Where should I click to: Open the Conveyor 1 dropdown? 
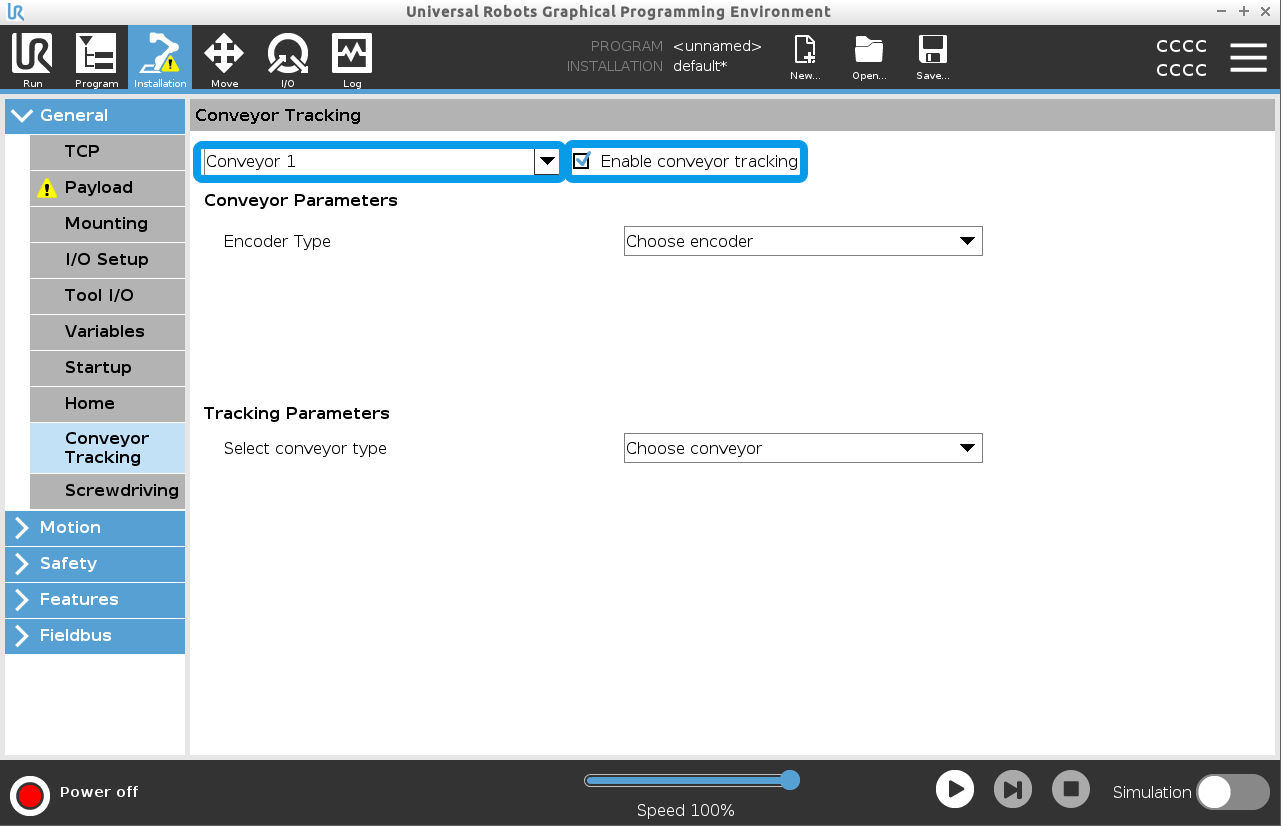click(380, 161)
